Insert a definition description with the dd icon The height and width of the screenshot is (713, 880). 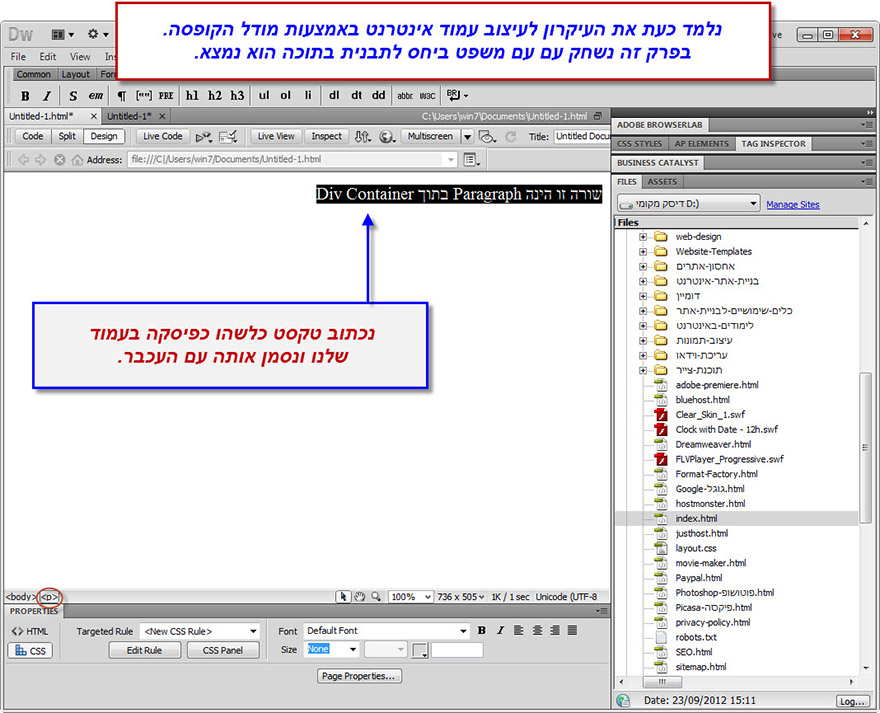(x=379, y=95)
